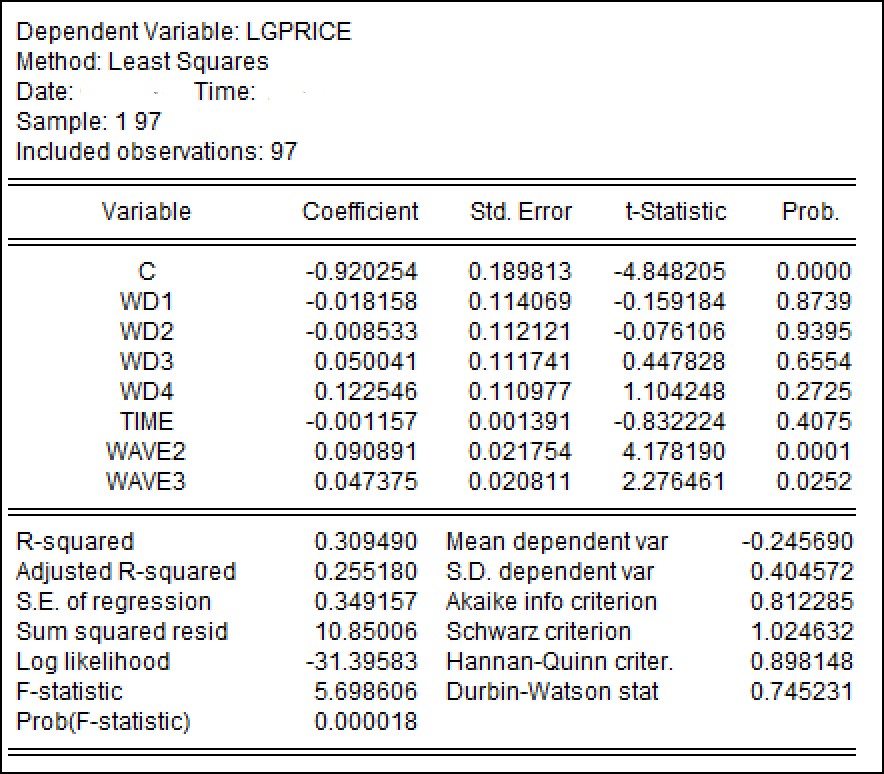884x774 pixels.
Task: Click the Prob(F-statistic) value 0.000018
Action: click(366, 722)
